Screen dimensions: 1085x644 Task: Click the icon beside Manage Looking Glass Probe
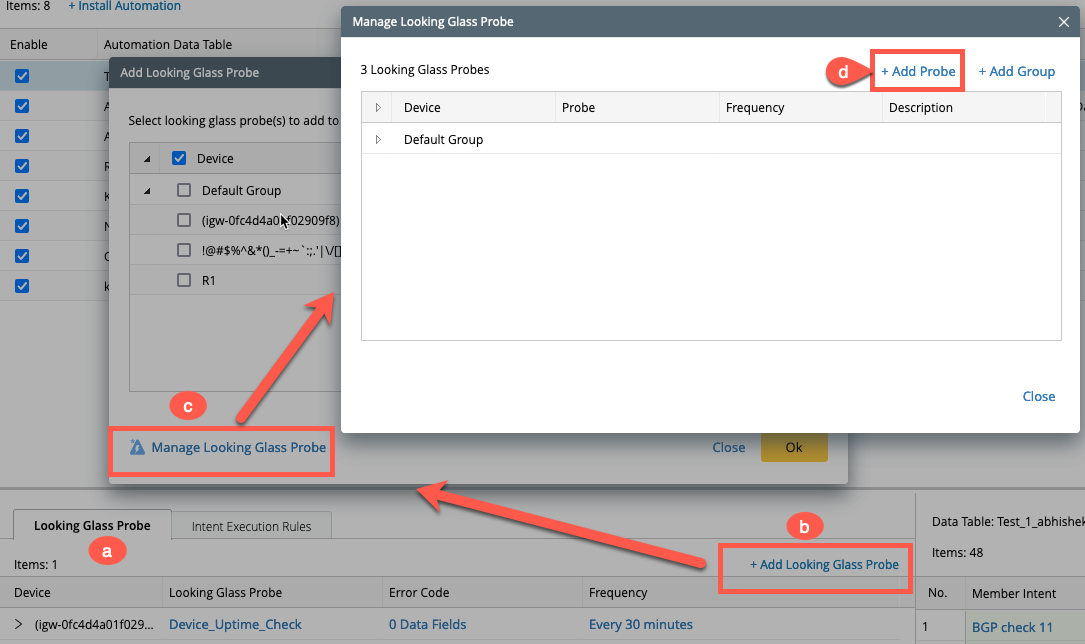138,447
